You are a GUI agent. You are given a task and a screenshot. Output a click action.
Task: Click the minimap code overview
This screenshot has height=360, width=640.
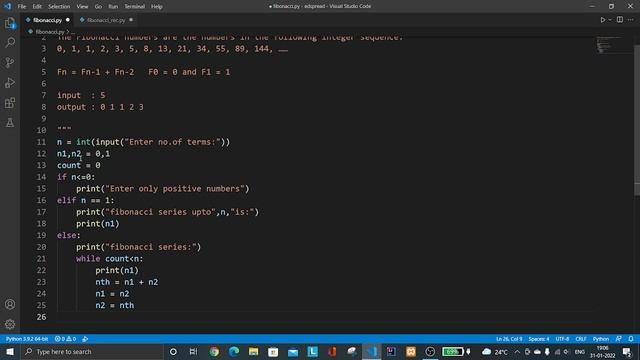(608, 45)
